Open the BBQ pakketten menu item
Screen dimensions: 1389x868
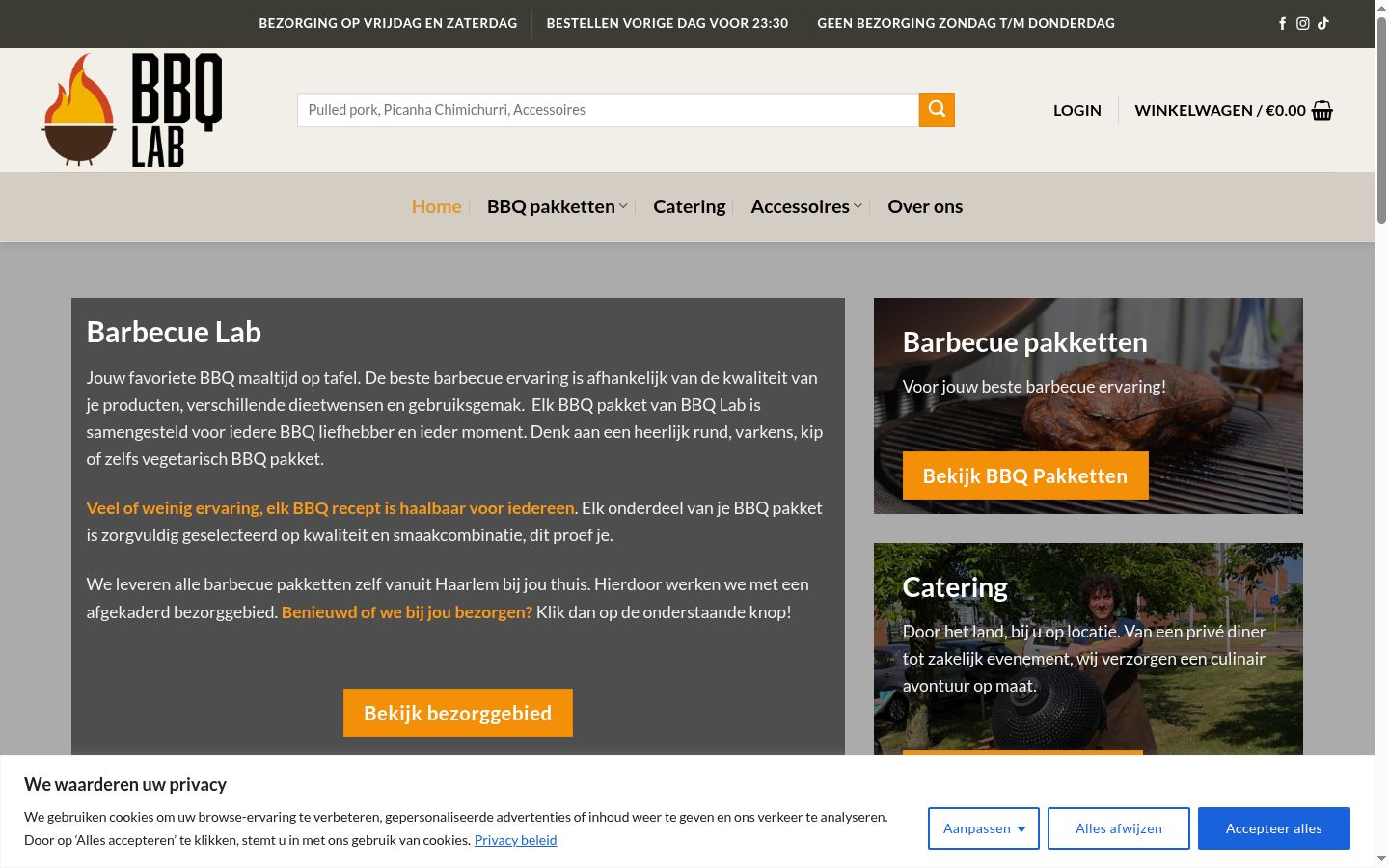pyautogui.click(x=551, y=206)
